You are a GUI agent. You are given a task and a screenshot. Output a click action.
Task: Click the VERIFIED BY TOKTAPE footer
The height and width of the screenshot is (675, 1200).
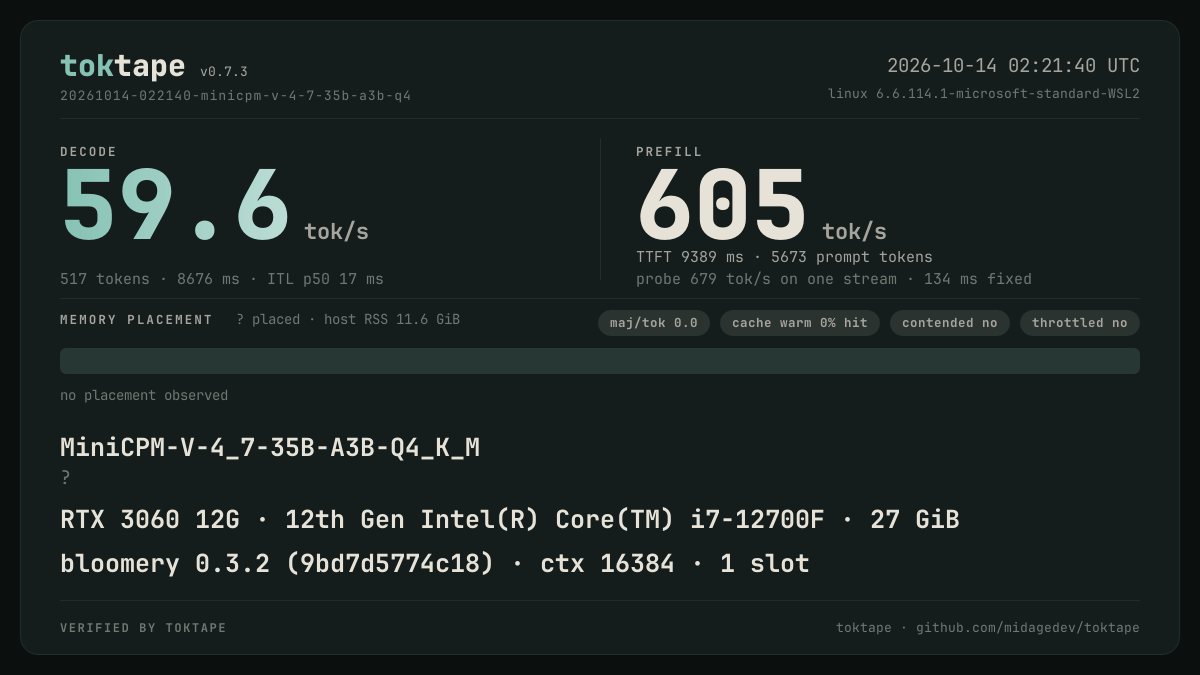(143, 628)
